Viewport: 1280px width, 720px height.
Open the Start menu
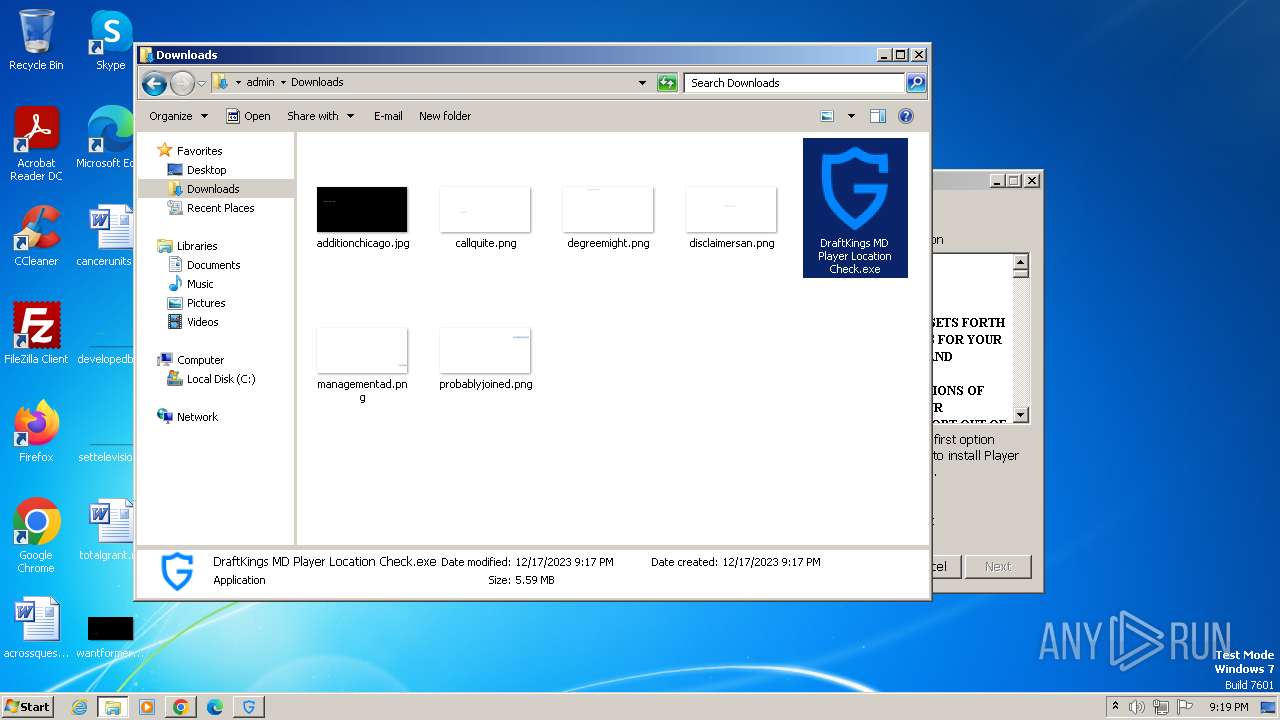27,706
